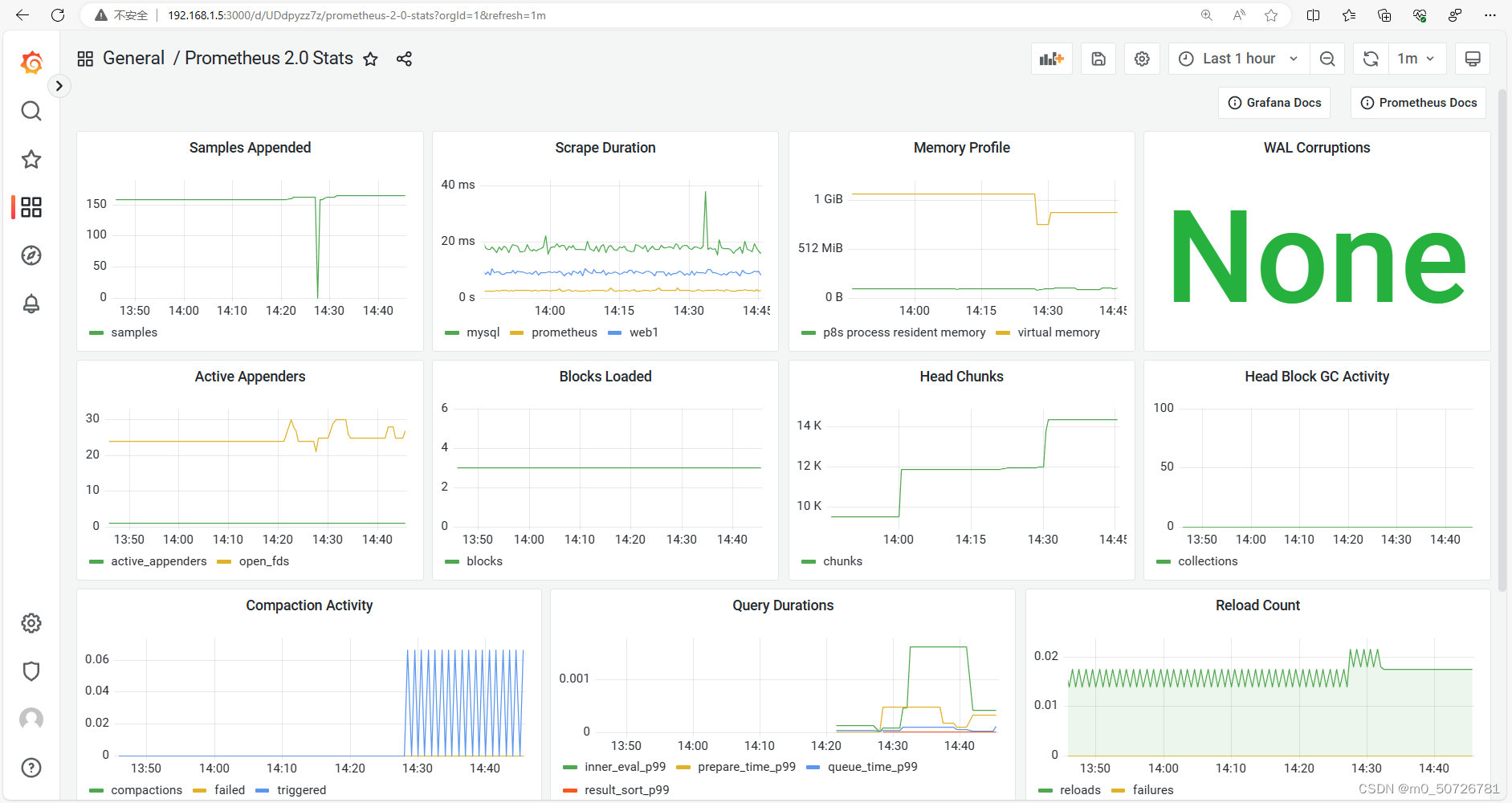Share the dashboard using share icon

tap(404, 59)
